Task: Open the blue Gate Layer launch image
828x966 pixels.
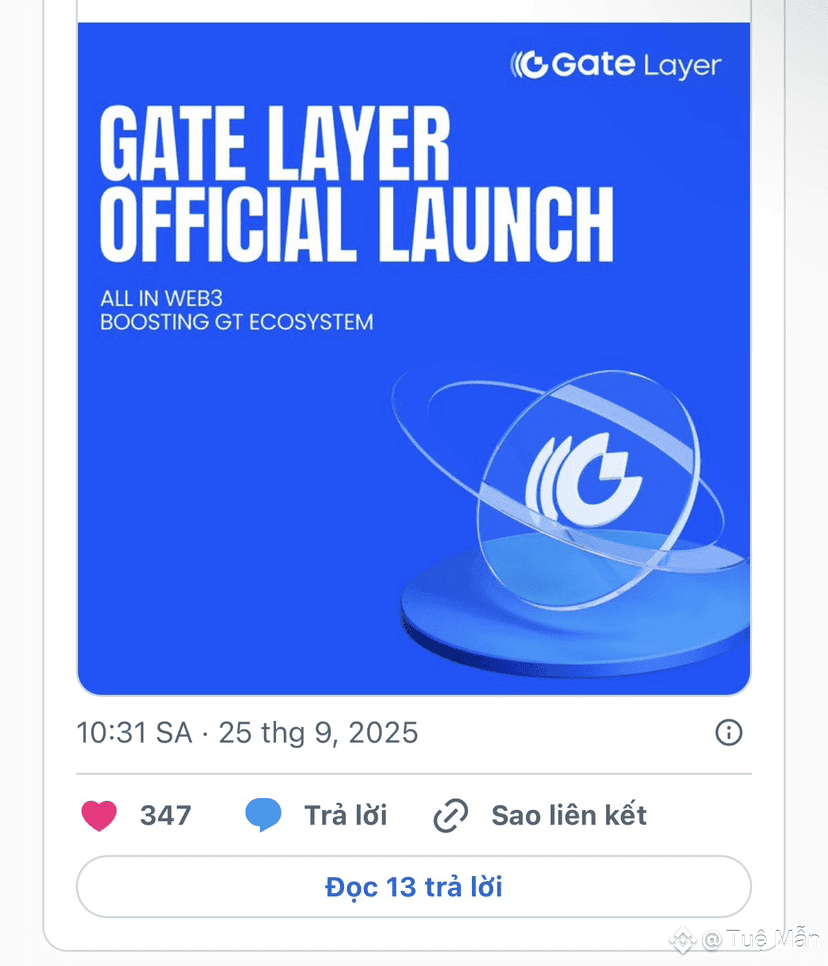Action: tap(413, 359)
